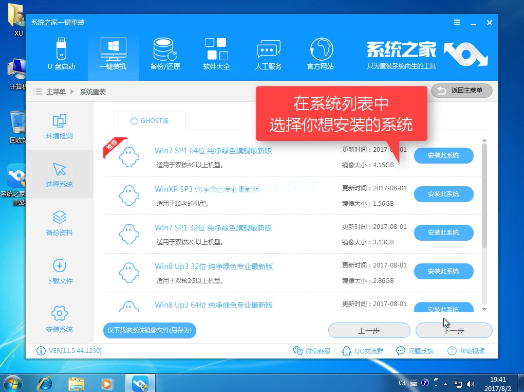Select the 一键装机 one-click install icon
The image size is (524, 392).
click(113, 53)
